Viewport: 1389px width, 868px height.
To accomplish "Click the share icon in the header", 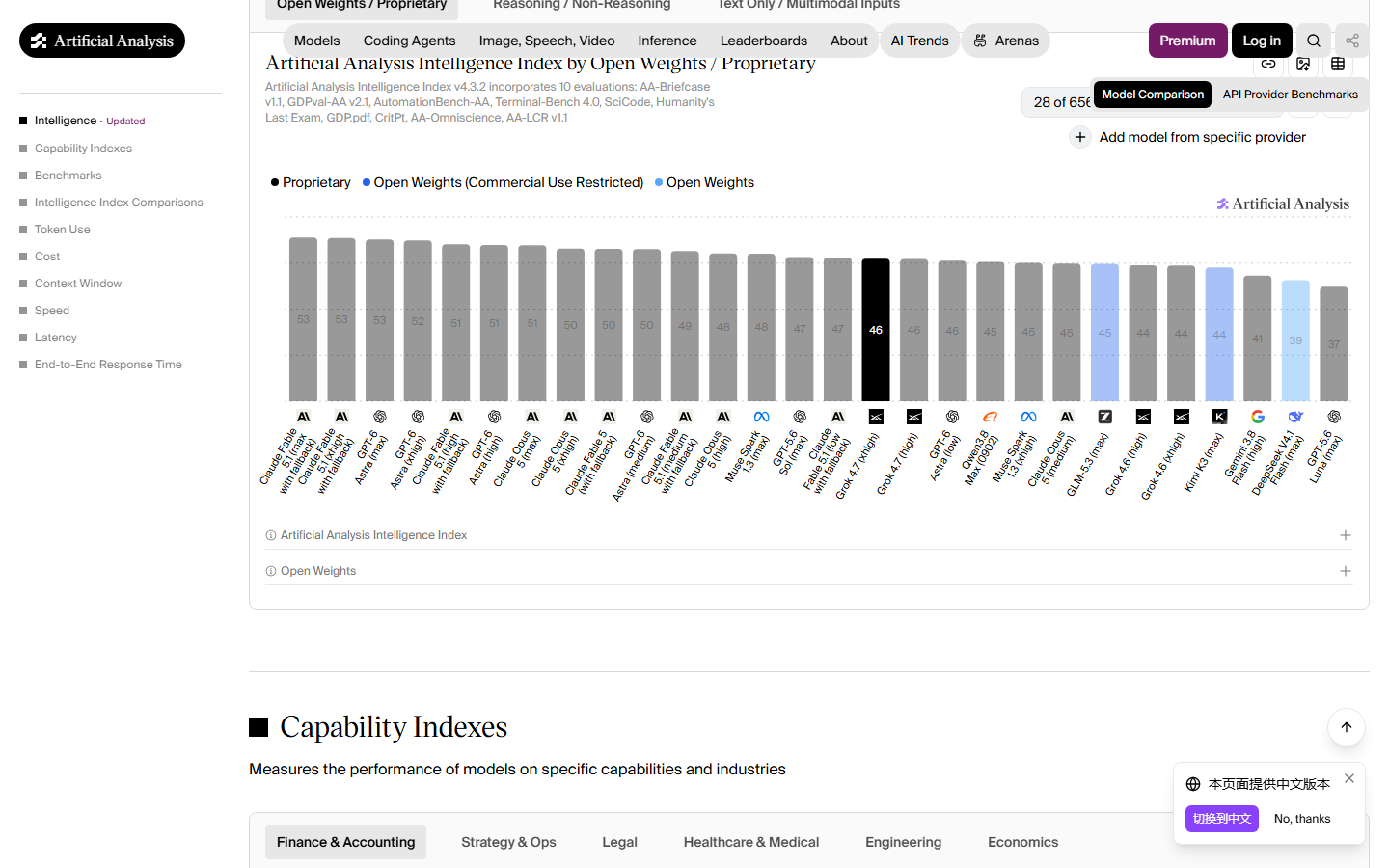I will click(x=1352, y=41).
